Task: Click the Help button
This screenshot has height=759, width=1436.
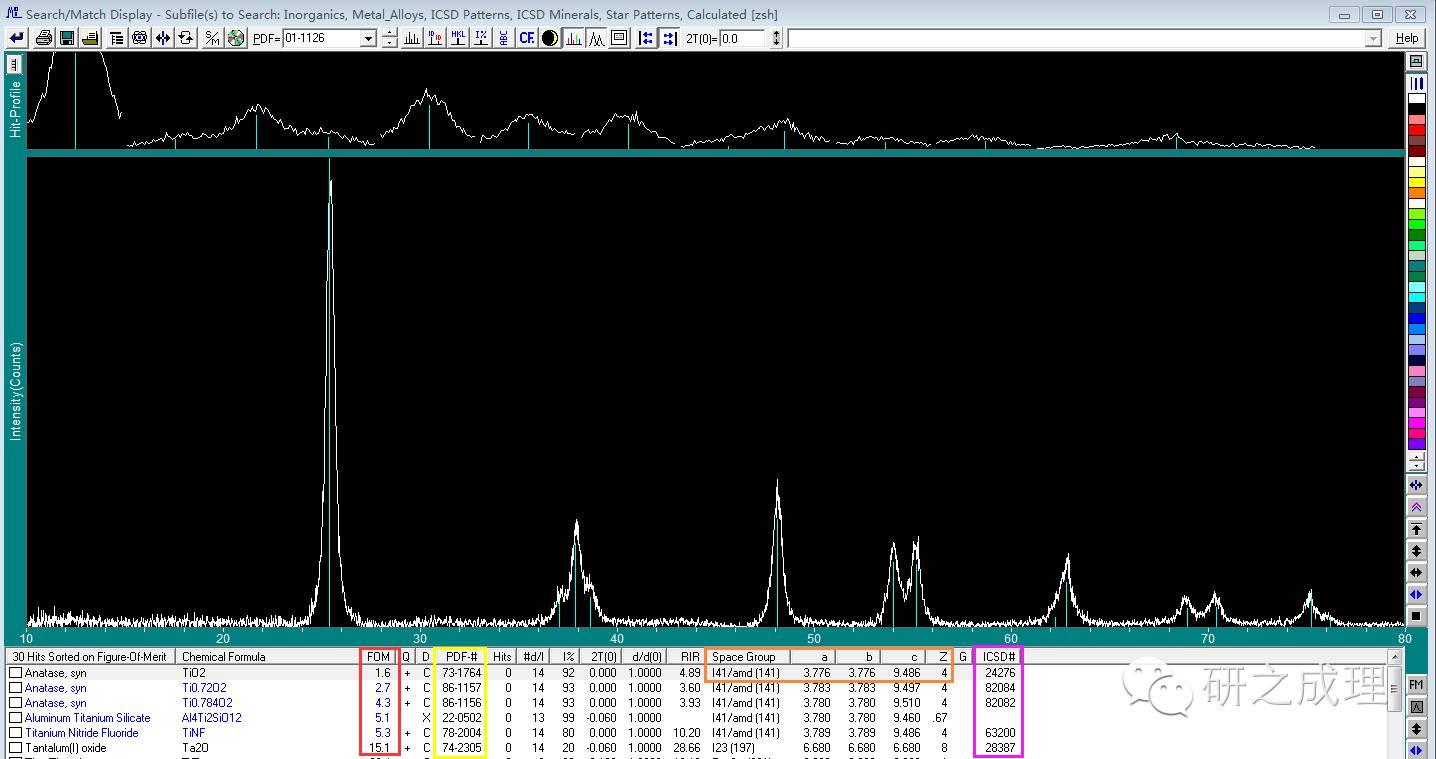Action: click(1407, 38)
